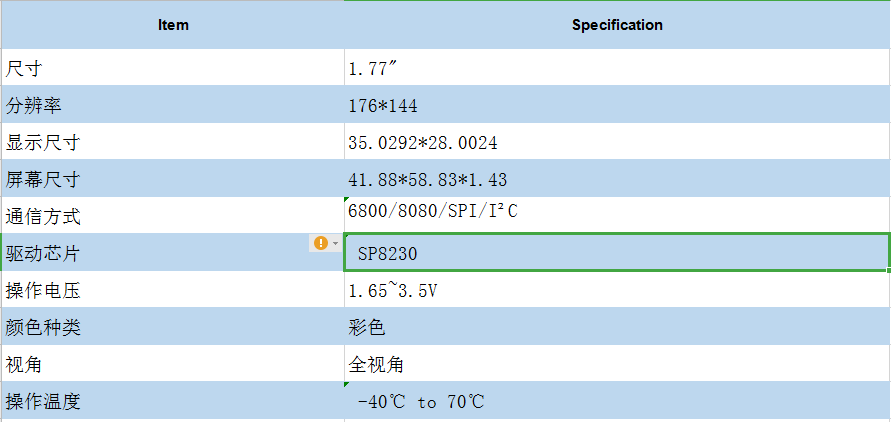Select the cell with 41.88*58.83*1.43
The image size is (891, 422).
point(617,180)
